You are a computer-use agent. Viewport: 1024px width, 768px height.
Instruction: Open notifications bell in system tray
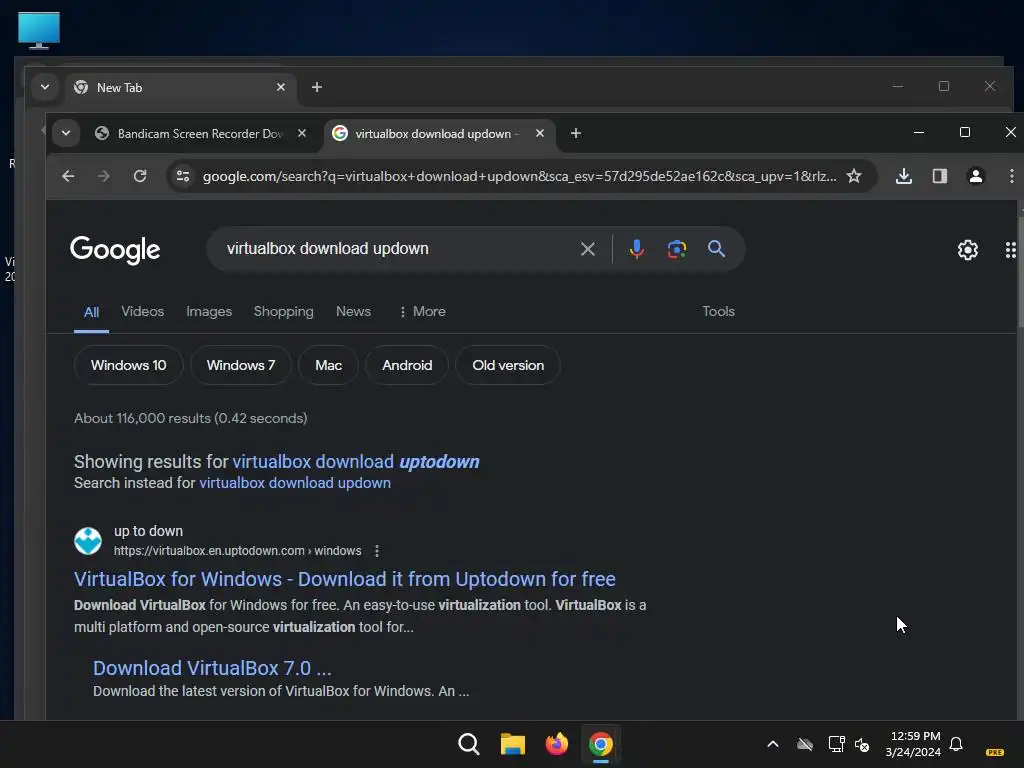click(956, 744)
